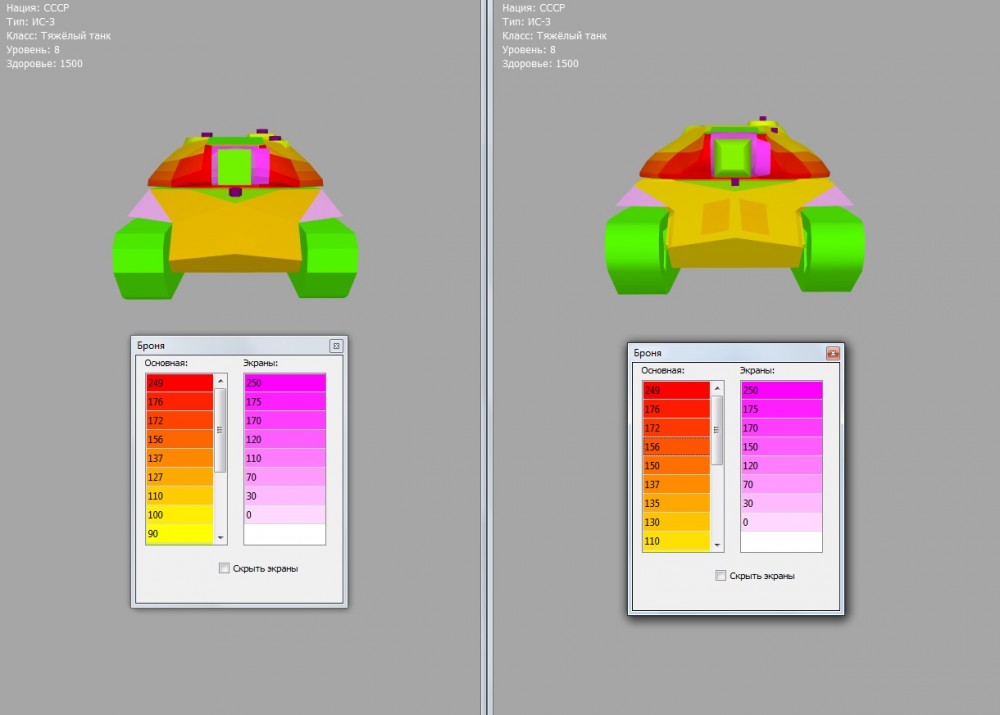Click scroll-down arrow in right Основная list
Screen dimensions: 1000x715
point(717,545)
